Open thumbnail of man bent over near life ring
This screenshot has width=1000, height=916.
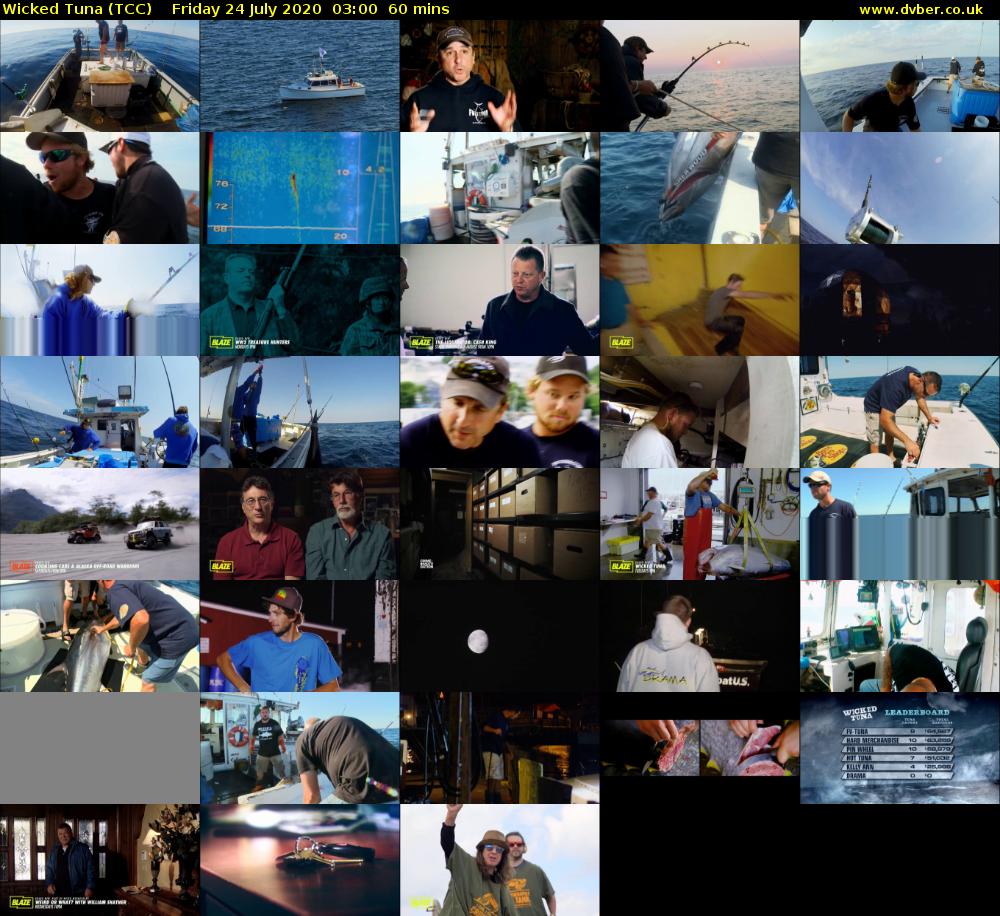point(300,748)
